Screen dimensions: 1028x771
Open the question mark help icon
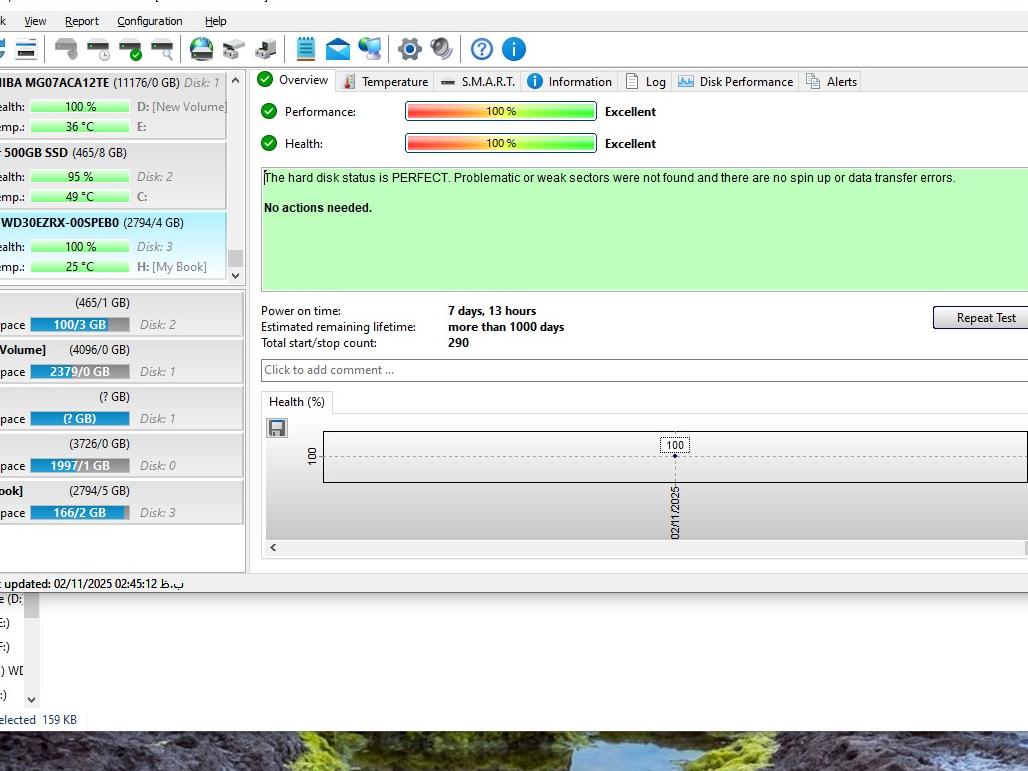[x=481, y=49]
